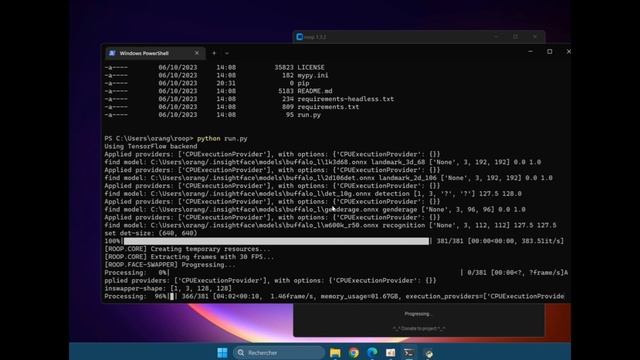Click the 35823 file size value

(284, 67)
